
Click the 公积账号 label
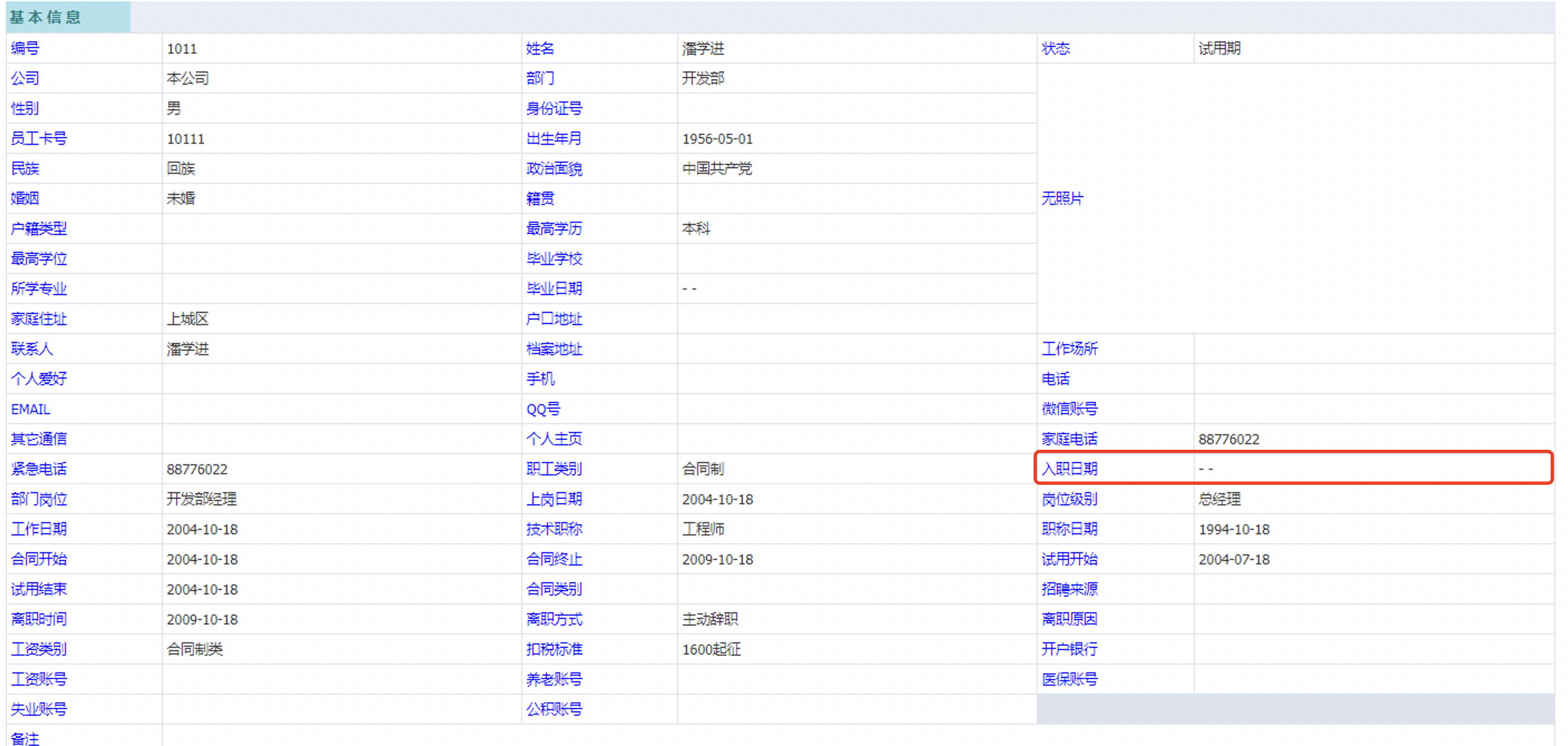click(553, 709)
